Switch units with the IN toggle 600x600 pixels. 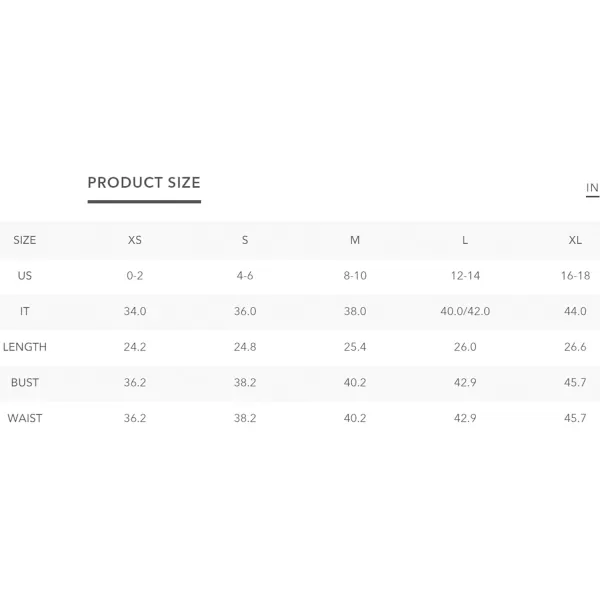point(592,188)
